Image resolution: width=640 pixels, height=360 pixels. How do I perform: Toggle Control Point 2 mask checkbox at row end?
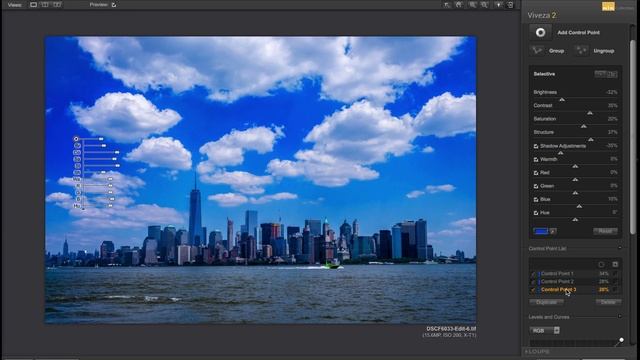pos(615,282)
